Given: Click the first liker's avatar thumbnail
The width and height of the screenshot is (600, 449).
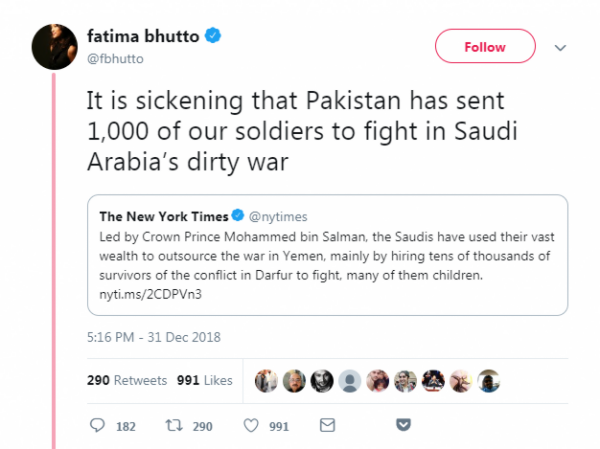Looking at the screenshot, I should click(x=267, y=381).
